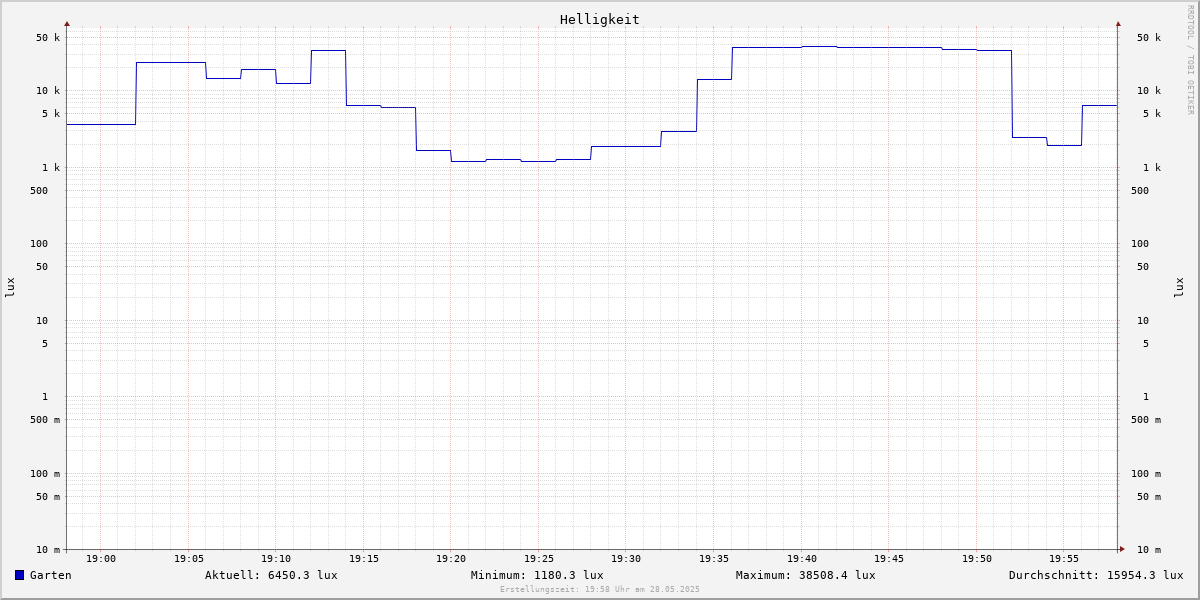Screen dimensions: 1200x600
Task: Click the 19:20 time axis label
Action: pyautogui.click(x=451, y=559)
